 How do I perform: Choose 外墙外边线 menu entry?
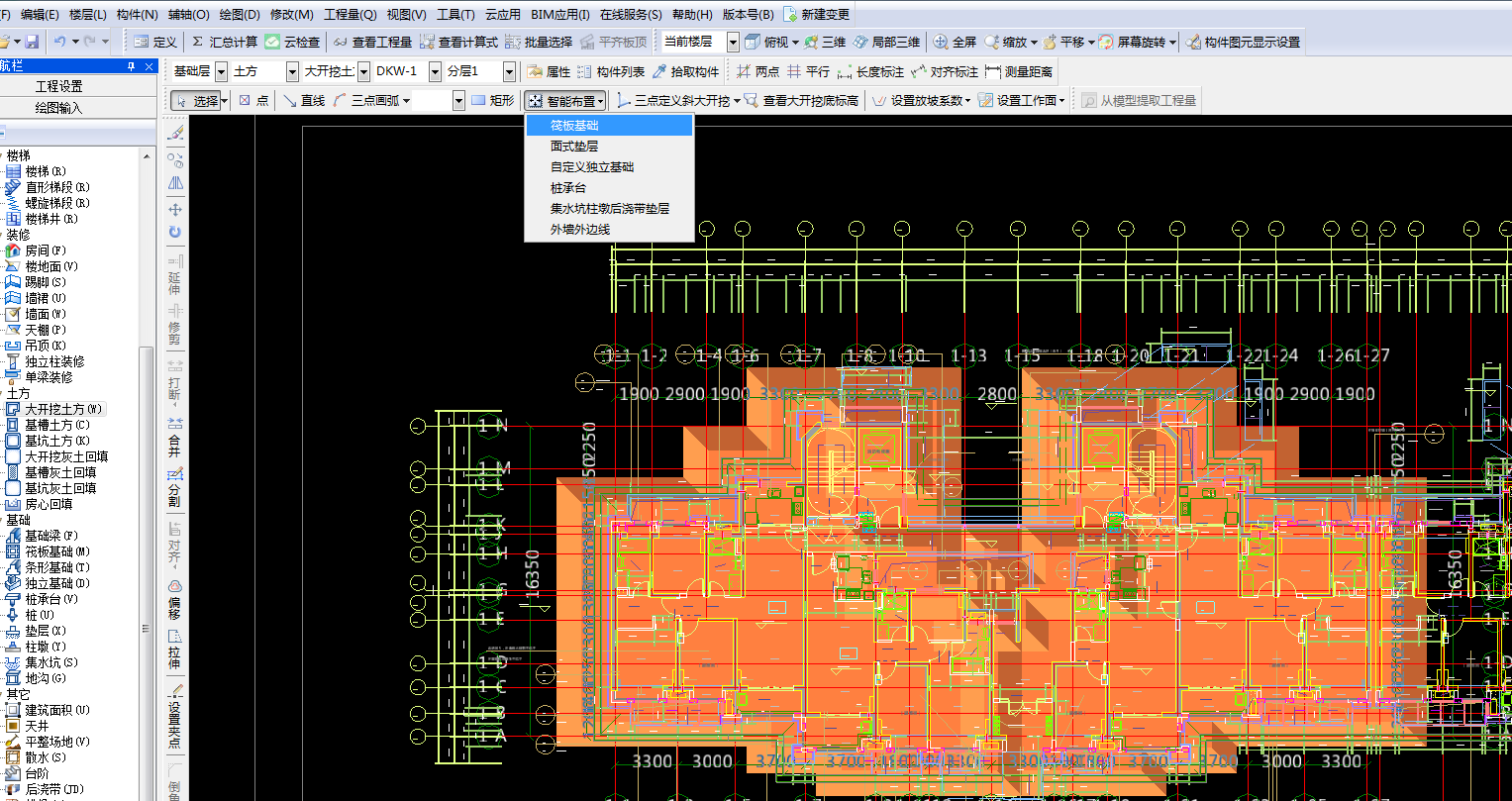point(609,229)
